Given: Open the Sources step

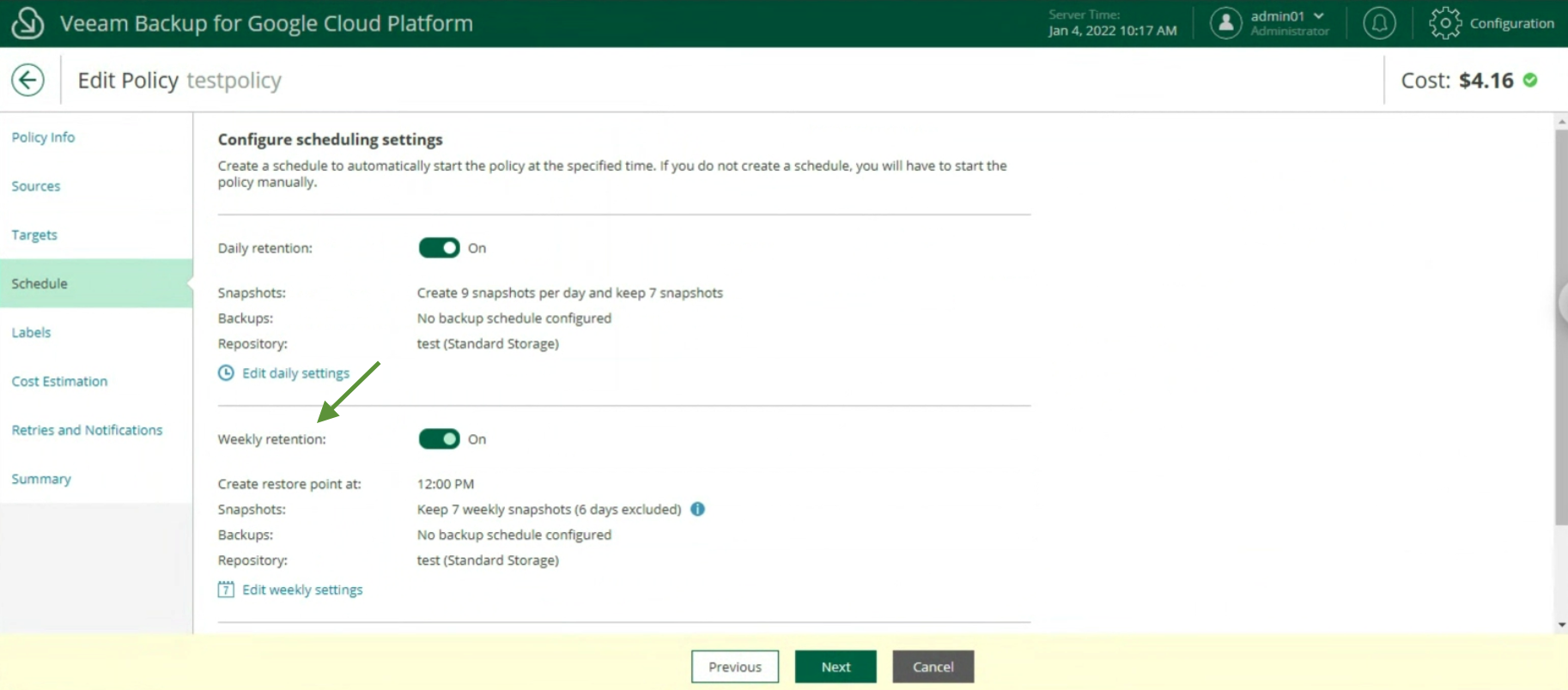Looking at the screenshot, I should pos(36,186).
